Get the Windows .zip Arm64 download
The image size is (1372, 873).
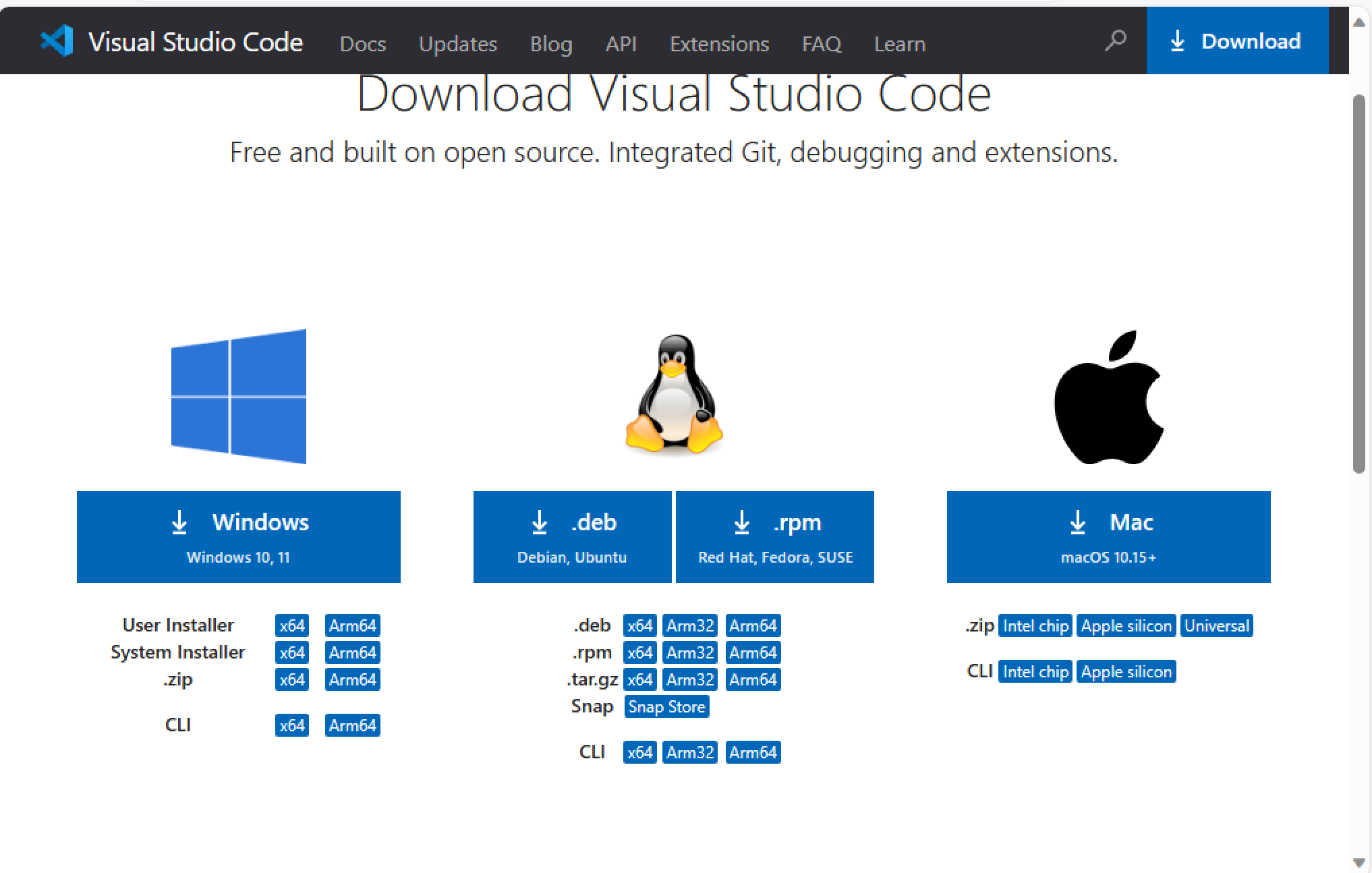353,679
